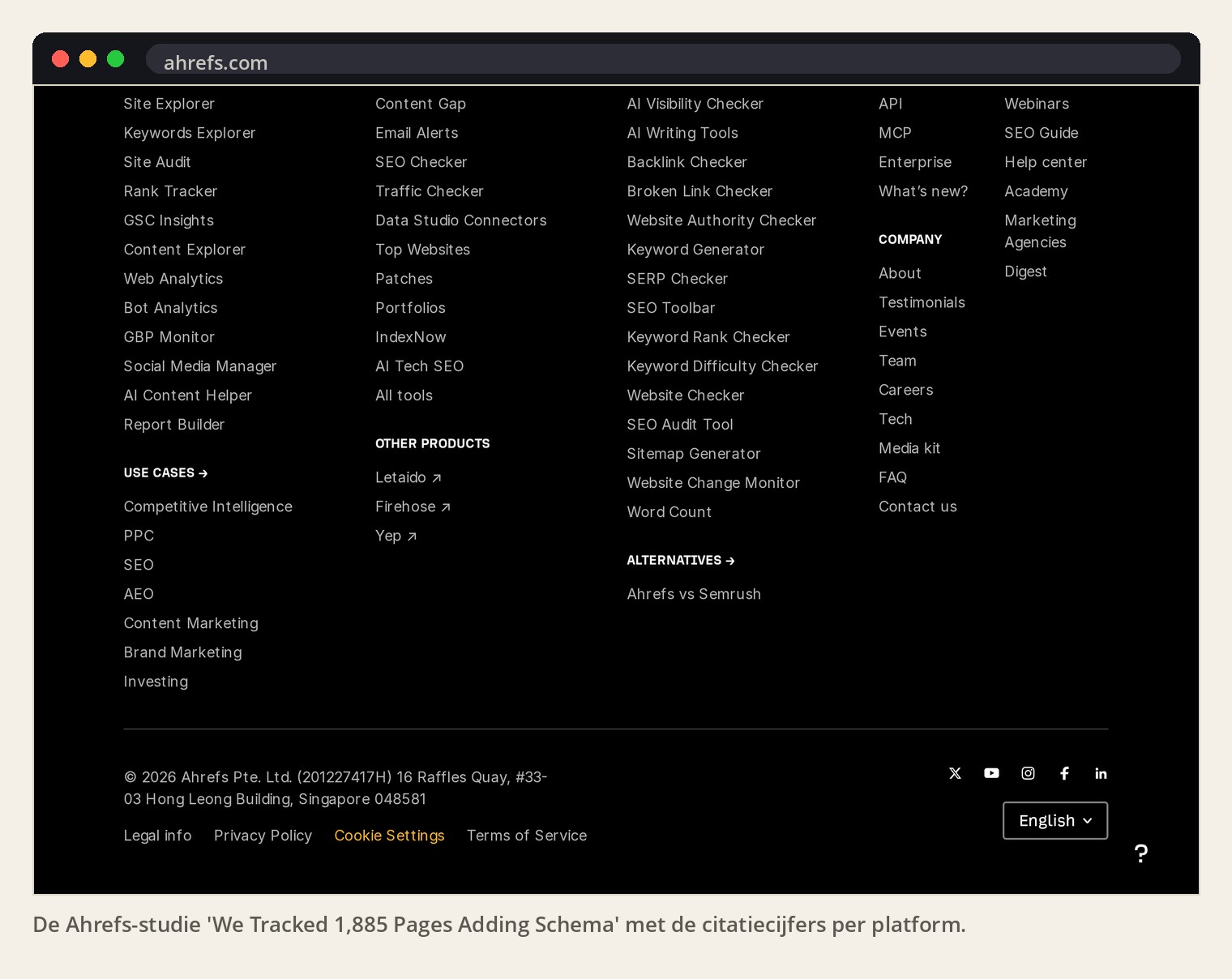This screenshot has width=1232, height=979.
Task: Open the IndexNow link
Action: [411, 337]
